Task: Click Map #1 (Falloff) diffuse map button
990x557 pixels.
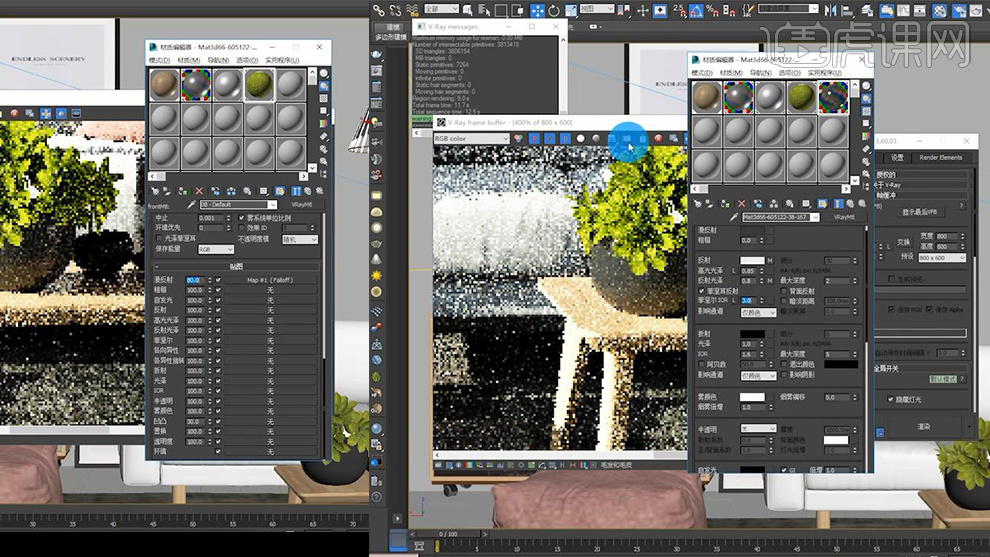Action: point(270,280)
